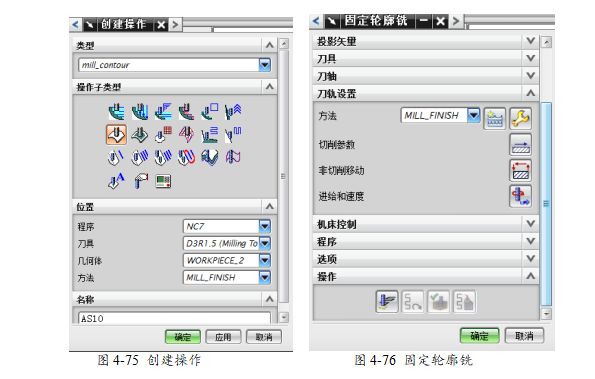Open the 方法 MILL_FINISH dropdown in 创建操作
Viewport: 595px width, 379px height.
tap(265, 277)
